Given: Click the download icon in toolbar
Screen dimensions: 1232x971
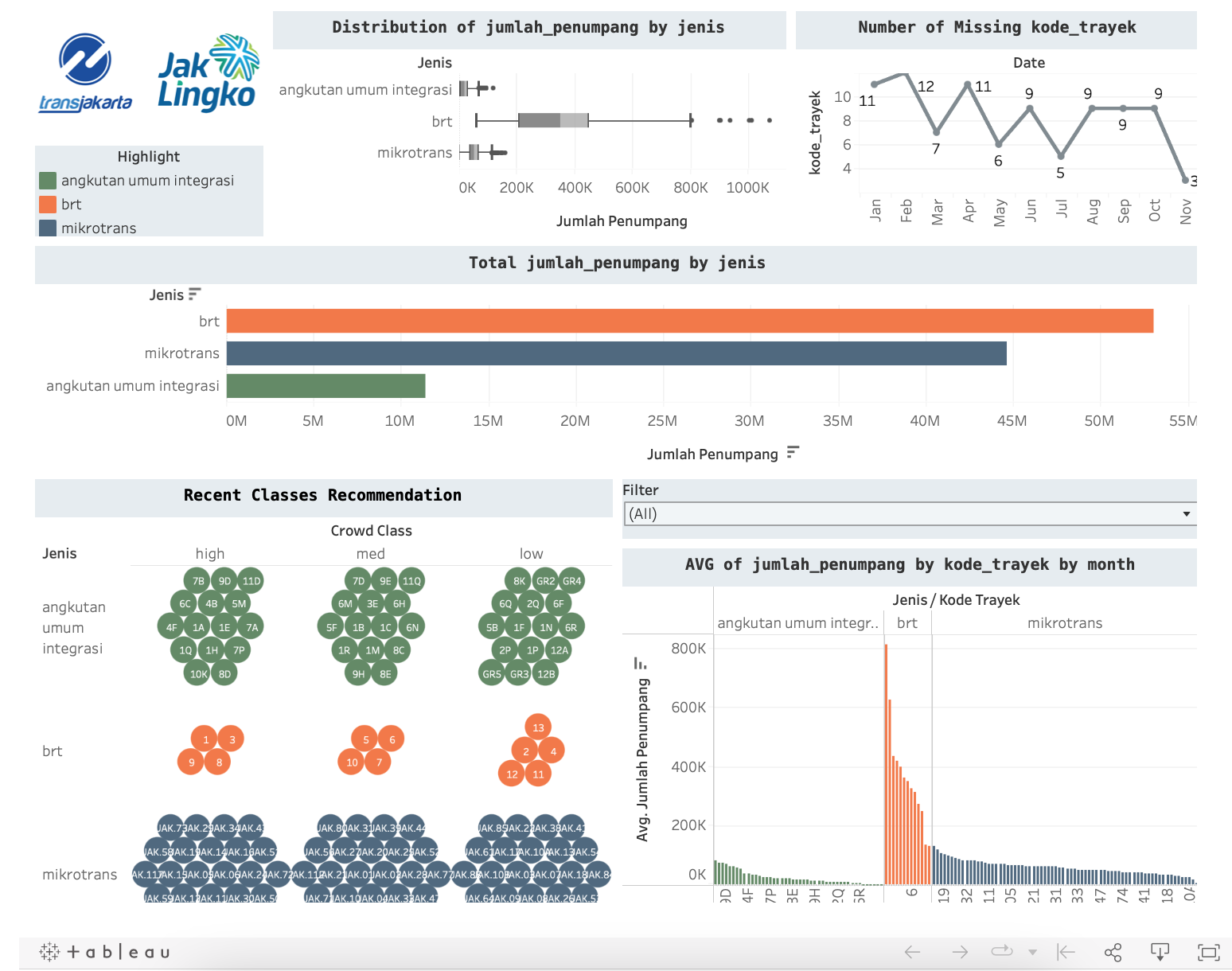Looking at the screenshot, I should [1160, 952].
